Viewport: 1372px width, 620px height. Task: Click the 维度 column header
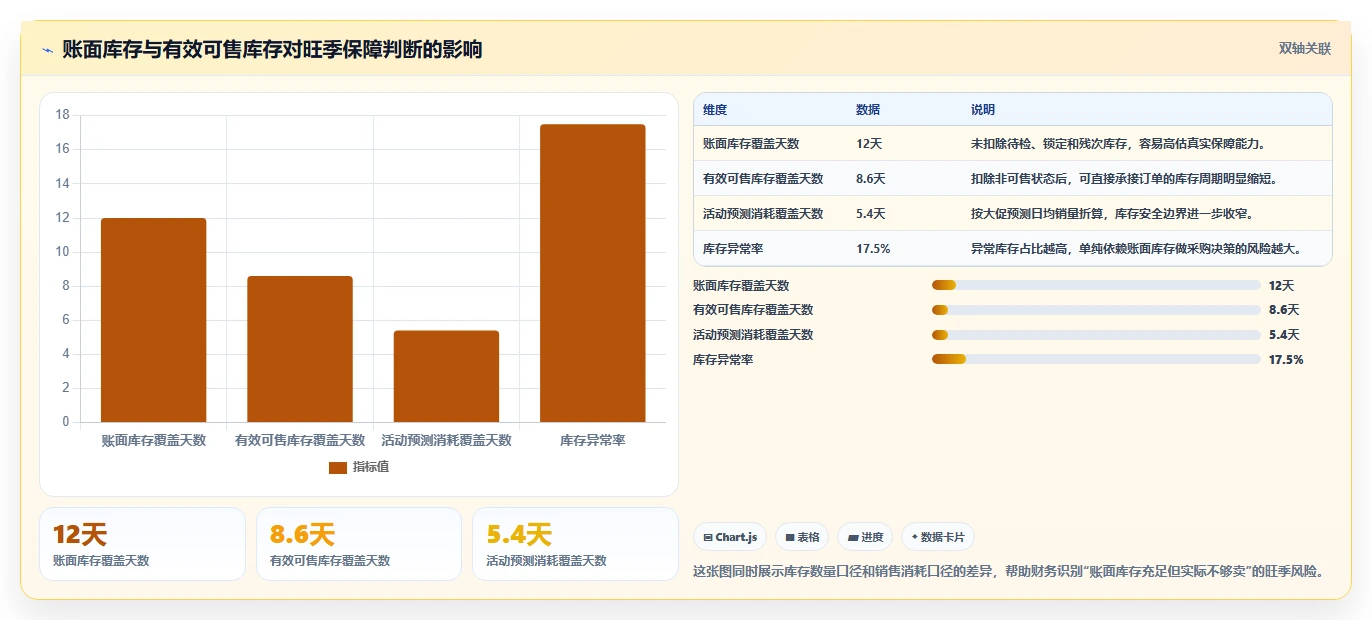click(715, 110)
